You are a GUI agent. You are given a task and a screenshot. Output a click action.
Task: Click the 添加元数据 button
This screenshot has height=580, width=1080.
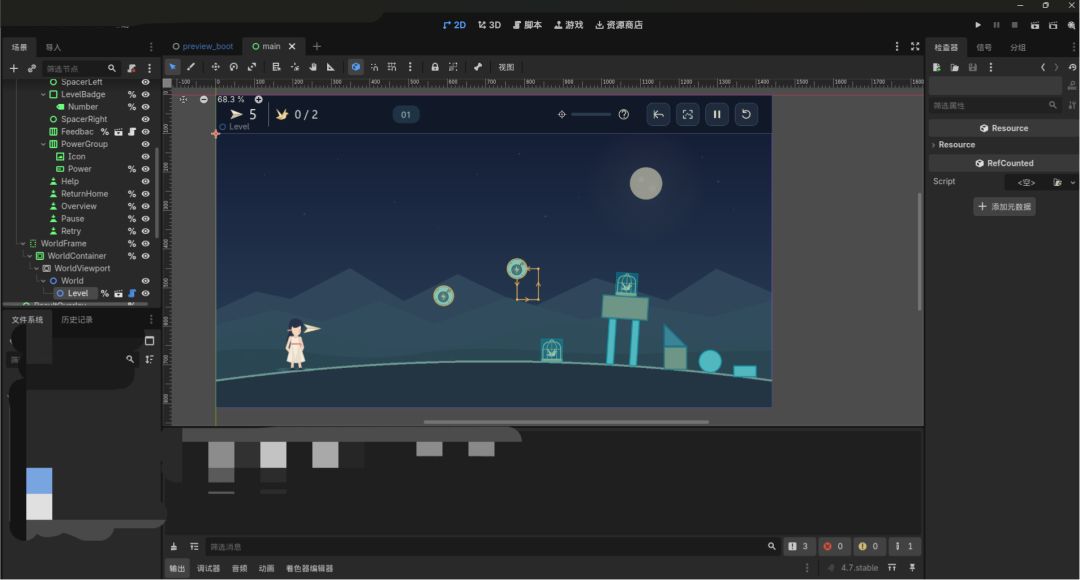(x=1004, y=207)
